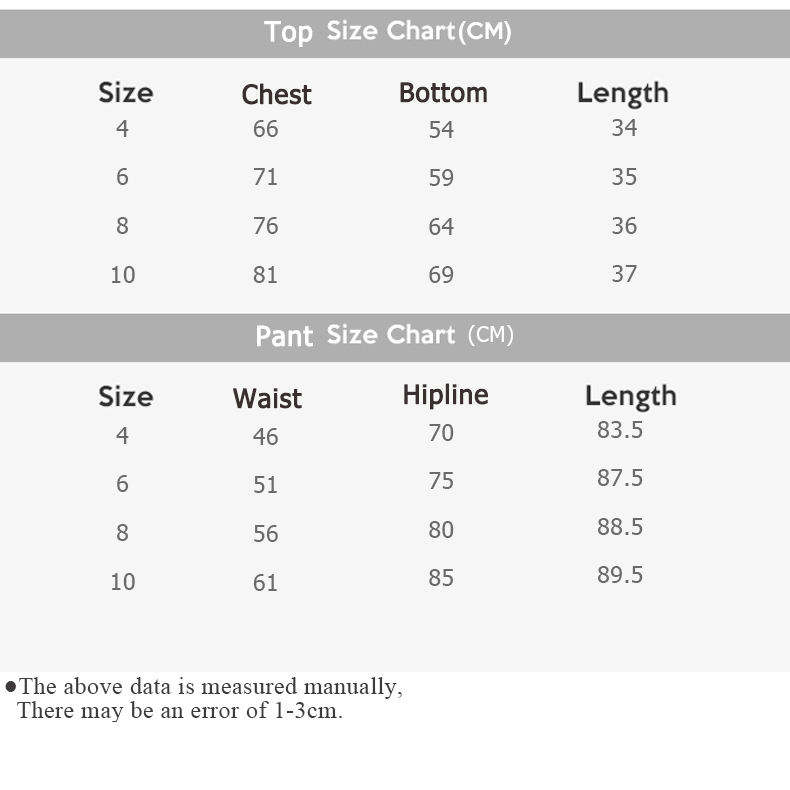Viewport: 790px width, 790px height.
Task: Click pant length value 83.5
Action: click(620, 430)
